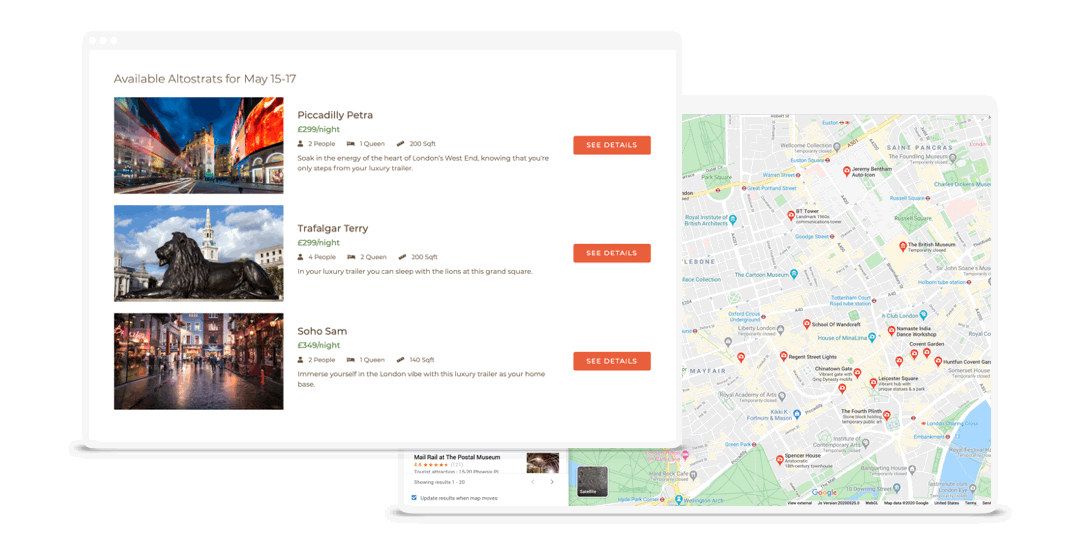Click the £349/night price on Soho Sam

pos(318,345)
